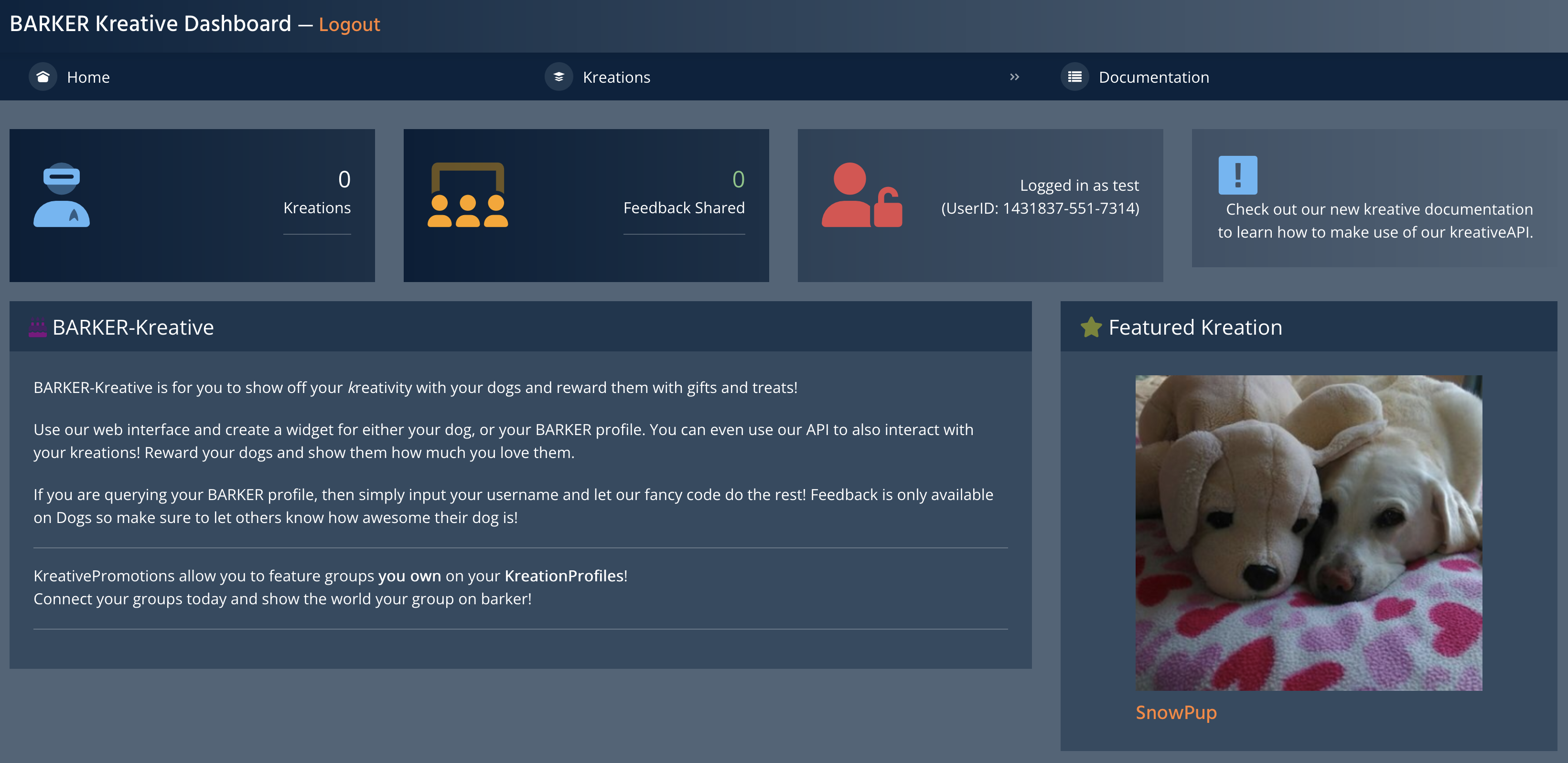Expand the Kreations double-chevron arrow
The height and width of the screenshot is (763, 1568).
coord(1014,76)
